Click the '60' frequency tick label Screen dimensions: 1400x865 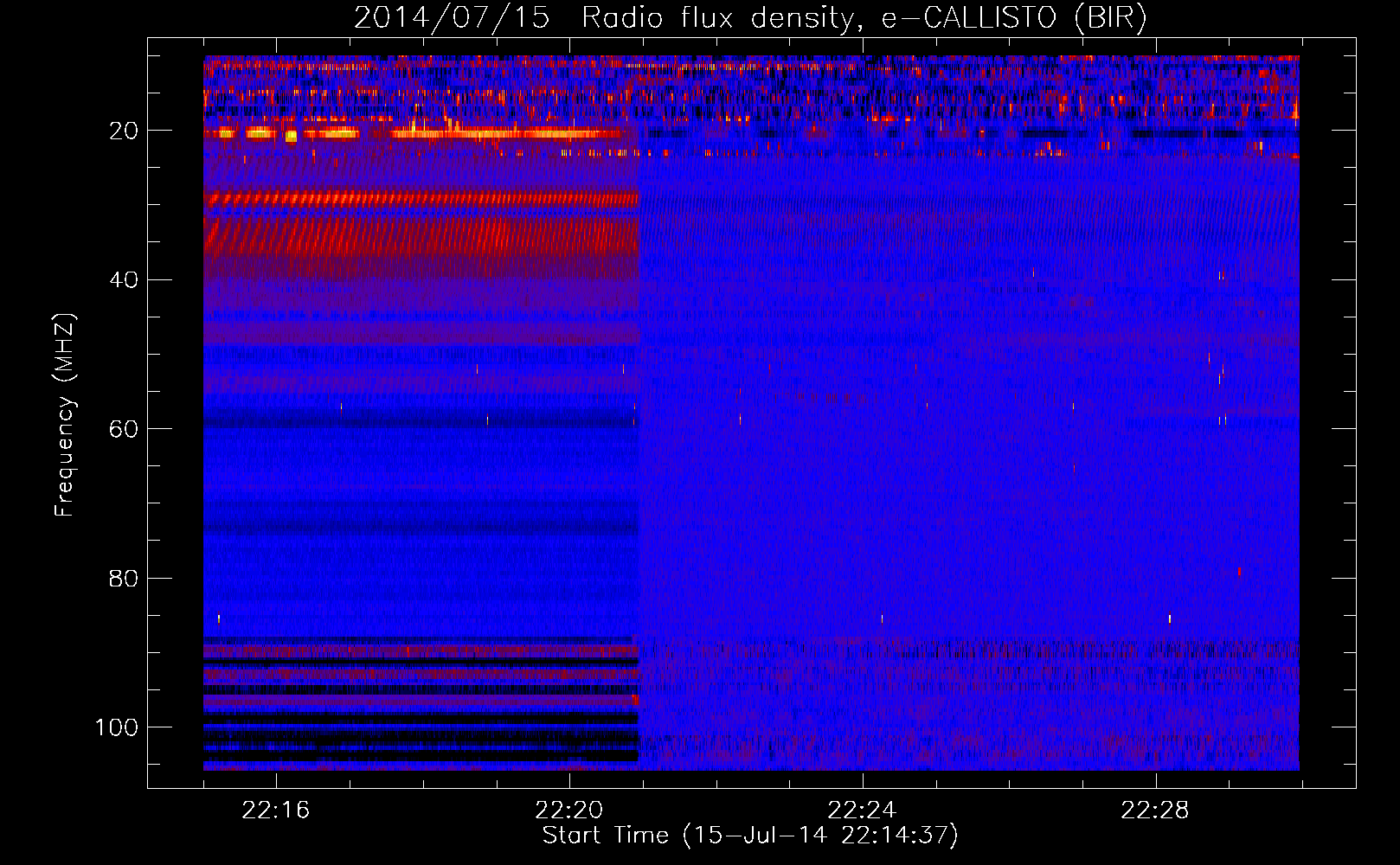124,429
